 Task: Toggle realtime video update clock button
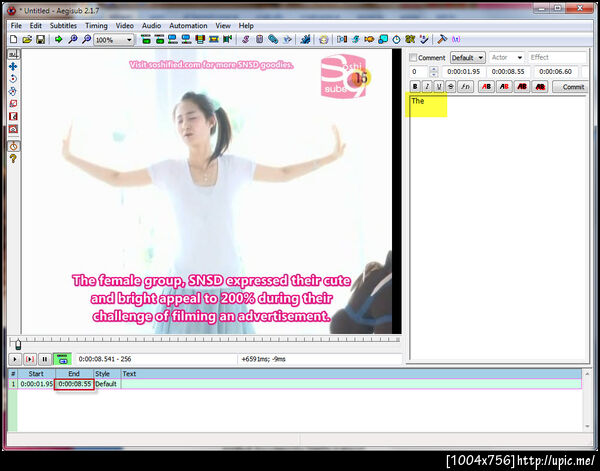(13, 146)
